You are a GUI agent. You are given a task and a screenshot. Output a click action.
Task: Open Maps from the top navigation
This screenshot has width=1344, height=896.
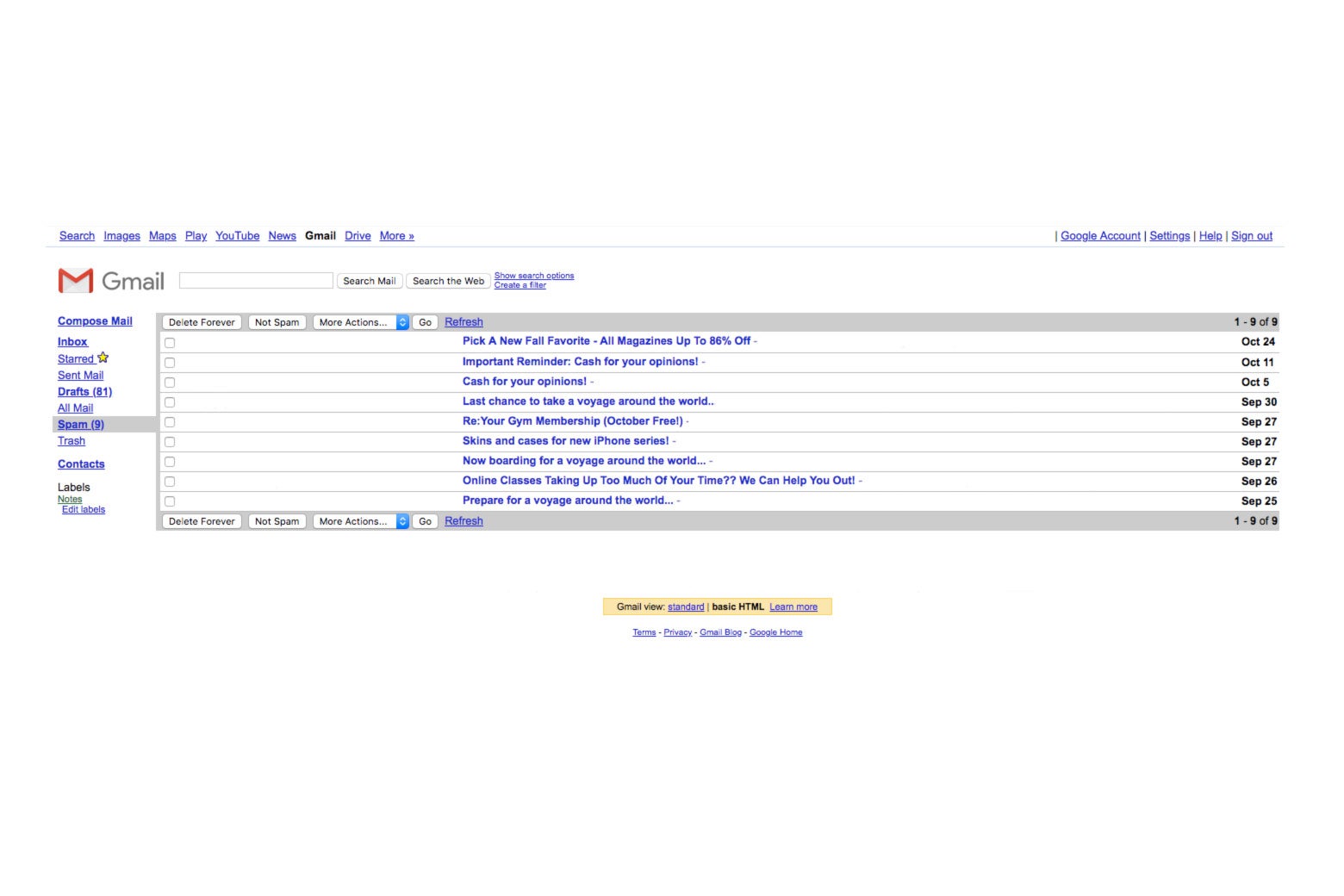tap(162, 236)
